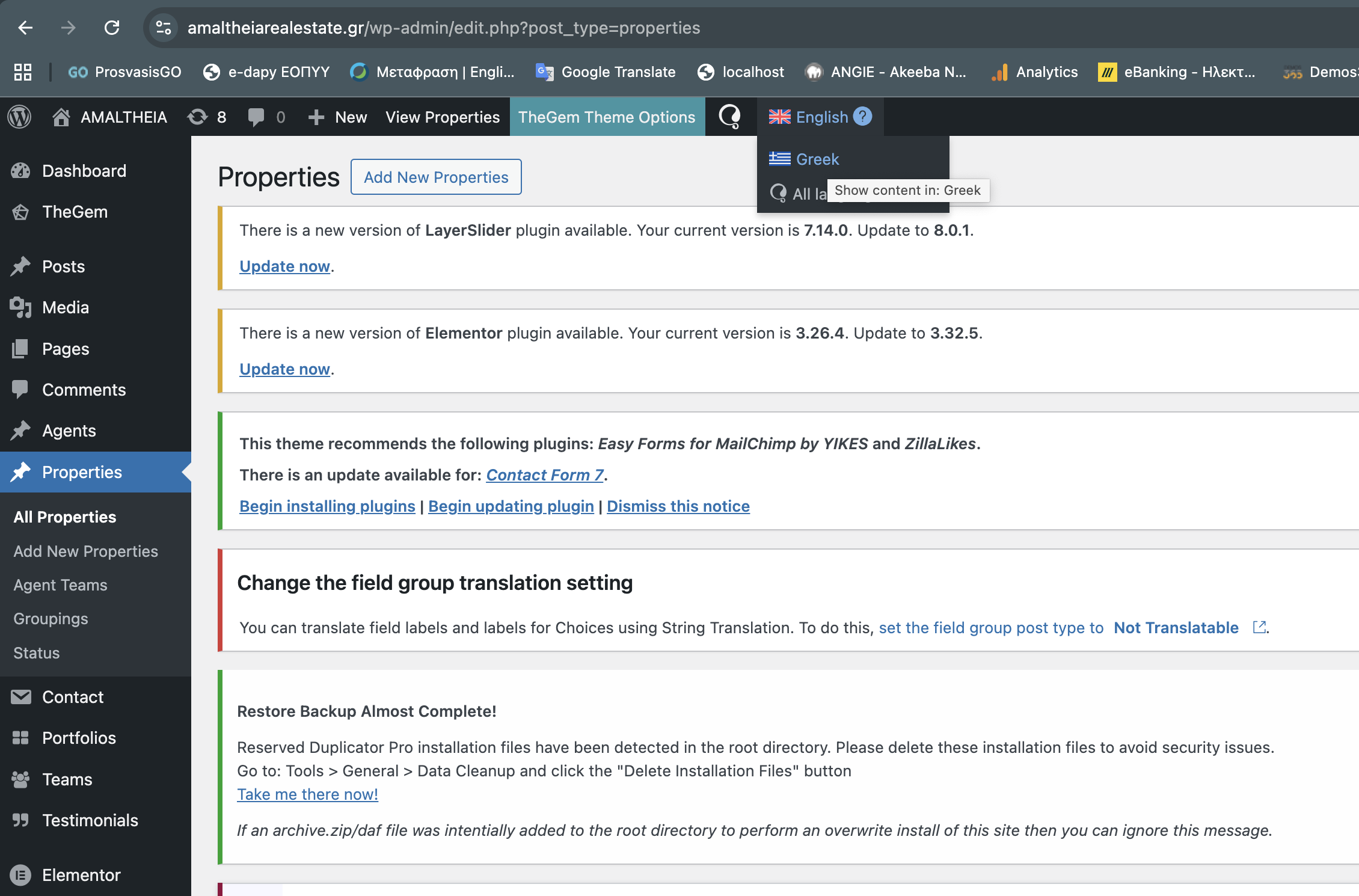Click the WPML speech bubble icon
Screen dimensions: 1359x896
[730, 117]
